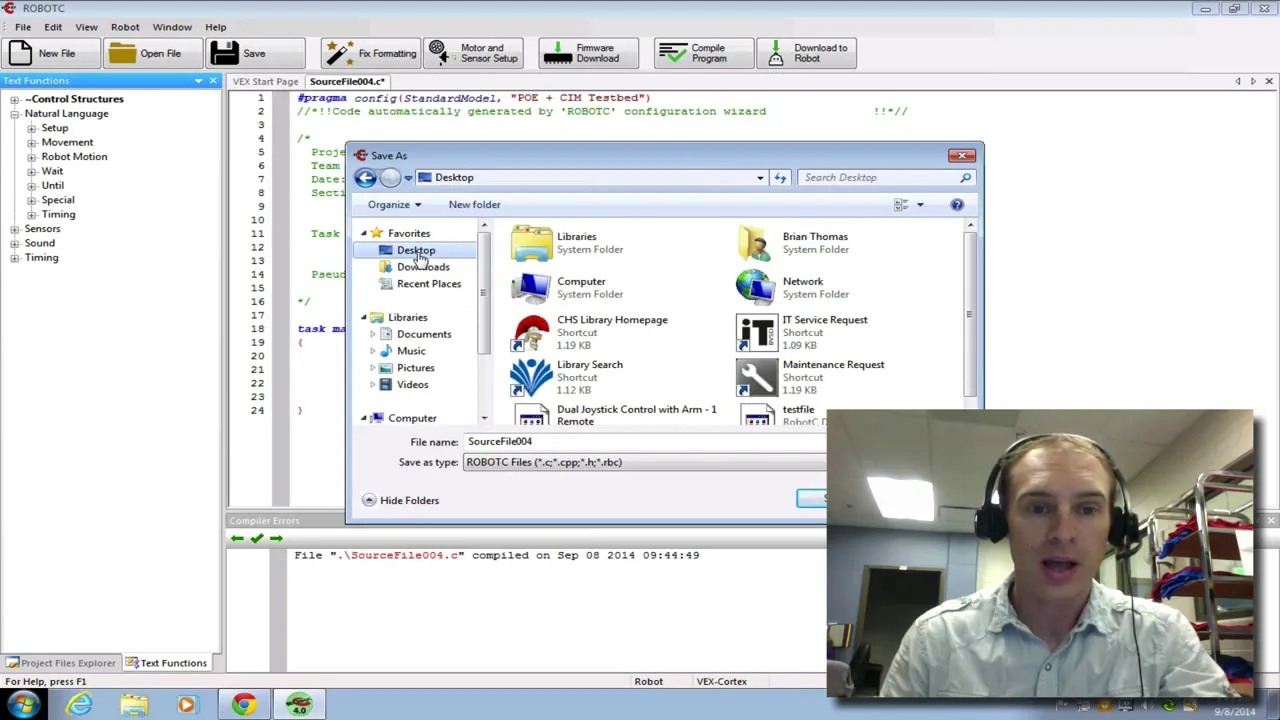Select Recent Places under Favorites

(x=429, y=284)
